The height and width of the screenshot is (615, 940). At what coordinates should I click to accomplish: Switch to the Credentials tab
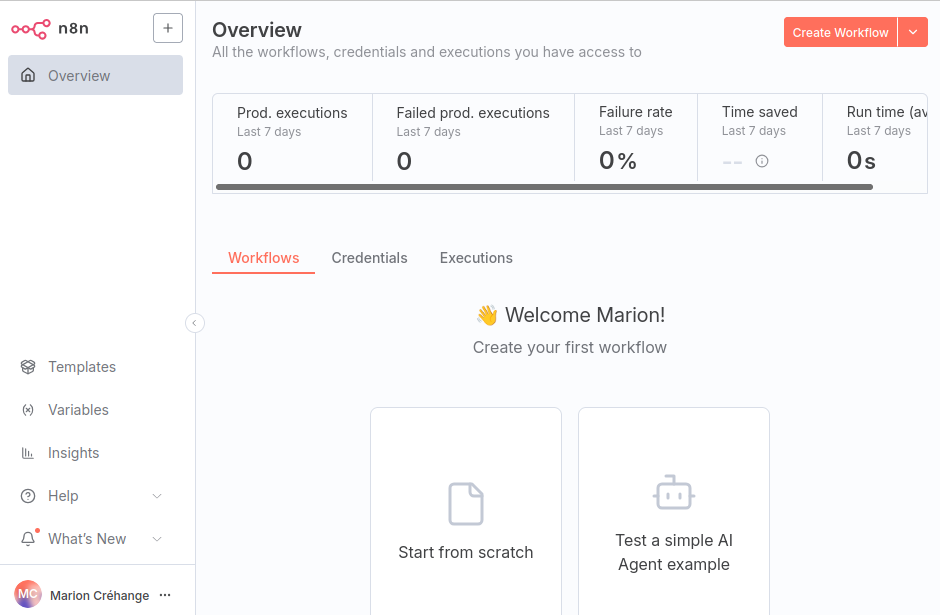pos(369,258)
